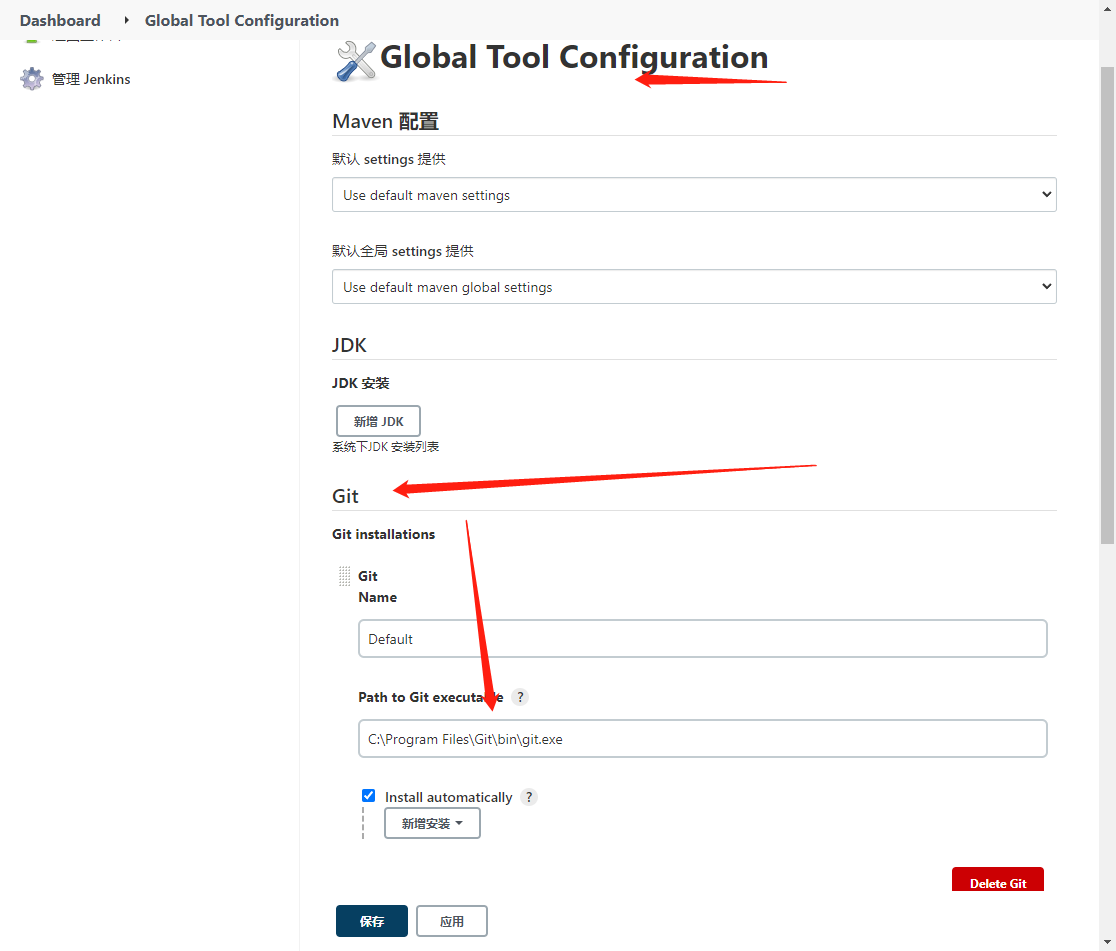This screenshot has height=951, width=1116.
Task: Open 管理 Jenkins from the sidebar
Action: coord(88,78)
